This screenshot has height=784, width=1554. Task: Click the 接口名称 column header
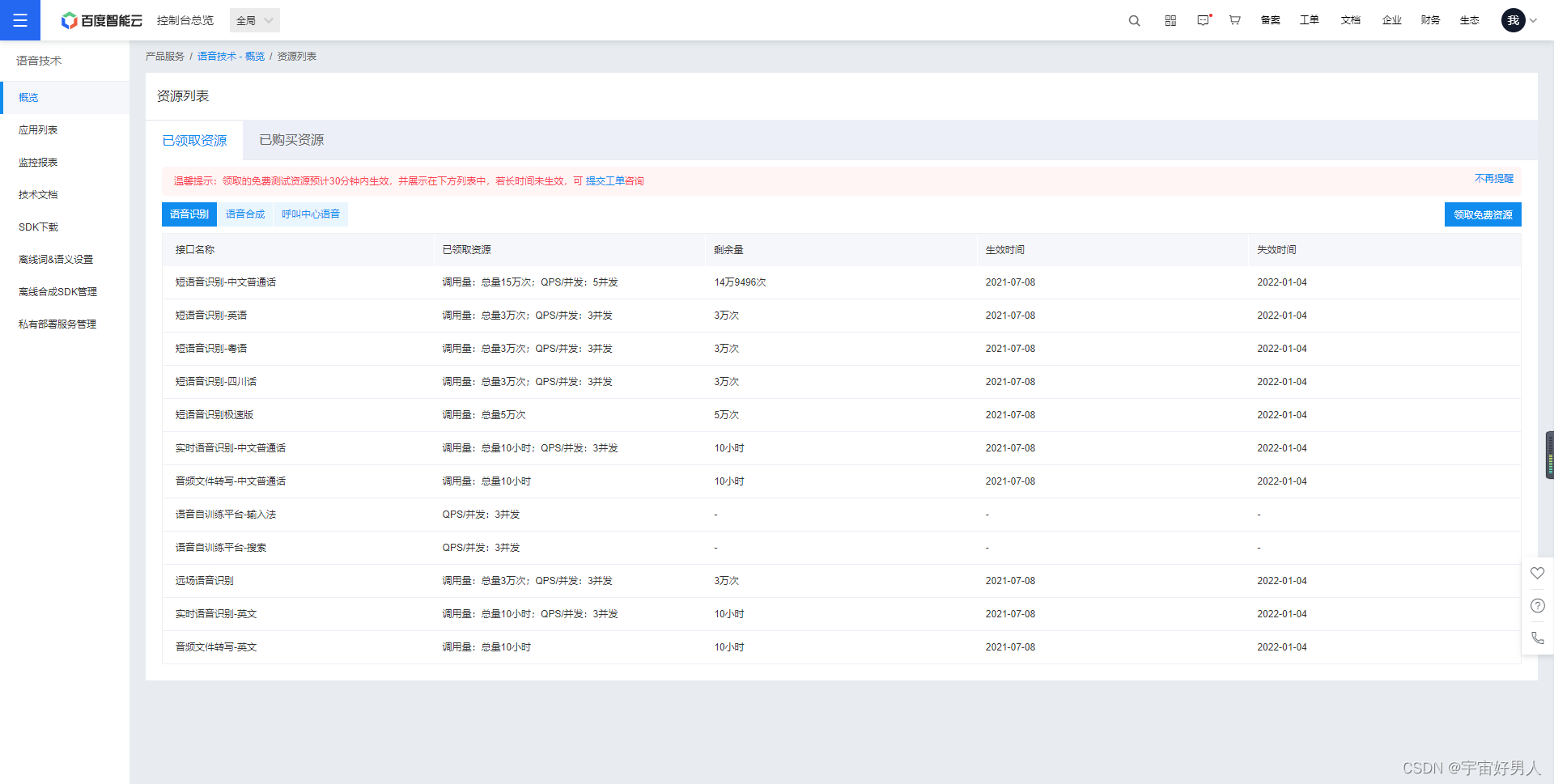point(195,250)
